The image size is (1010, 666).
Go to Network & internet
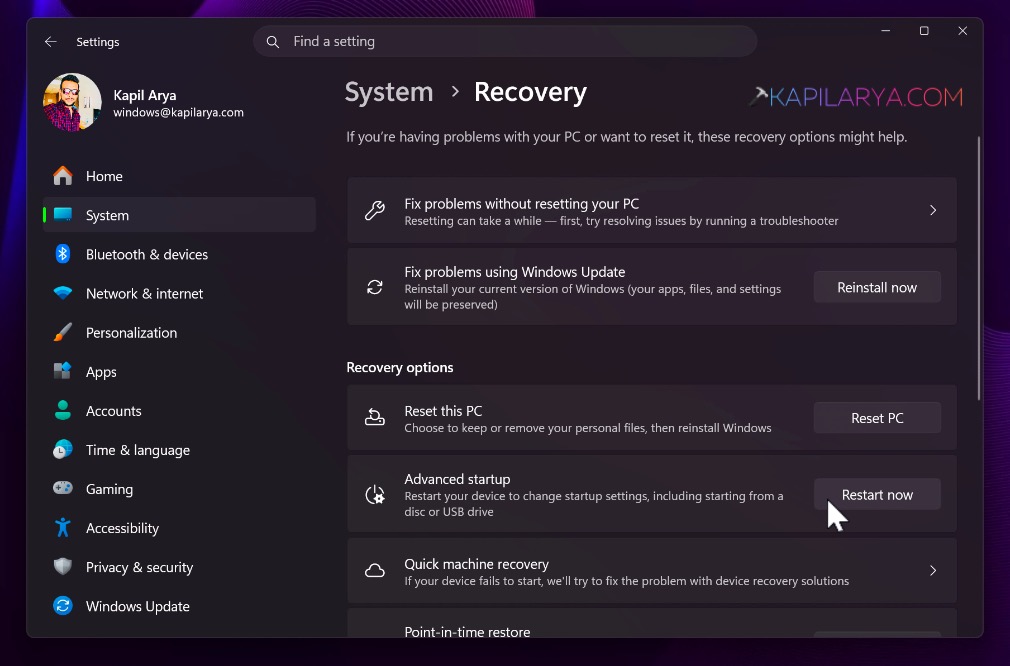pyautogui.click(x=179, y=294)
